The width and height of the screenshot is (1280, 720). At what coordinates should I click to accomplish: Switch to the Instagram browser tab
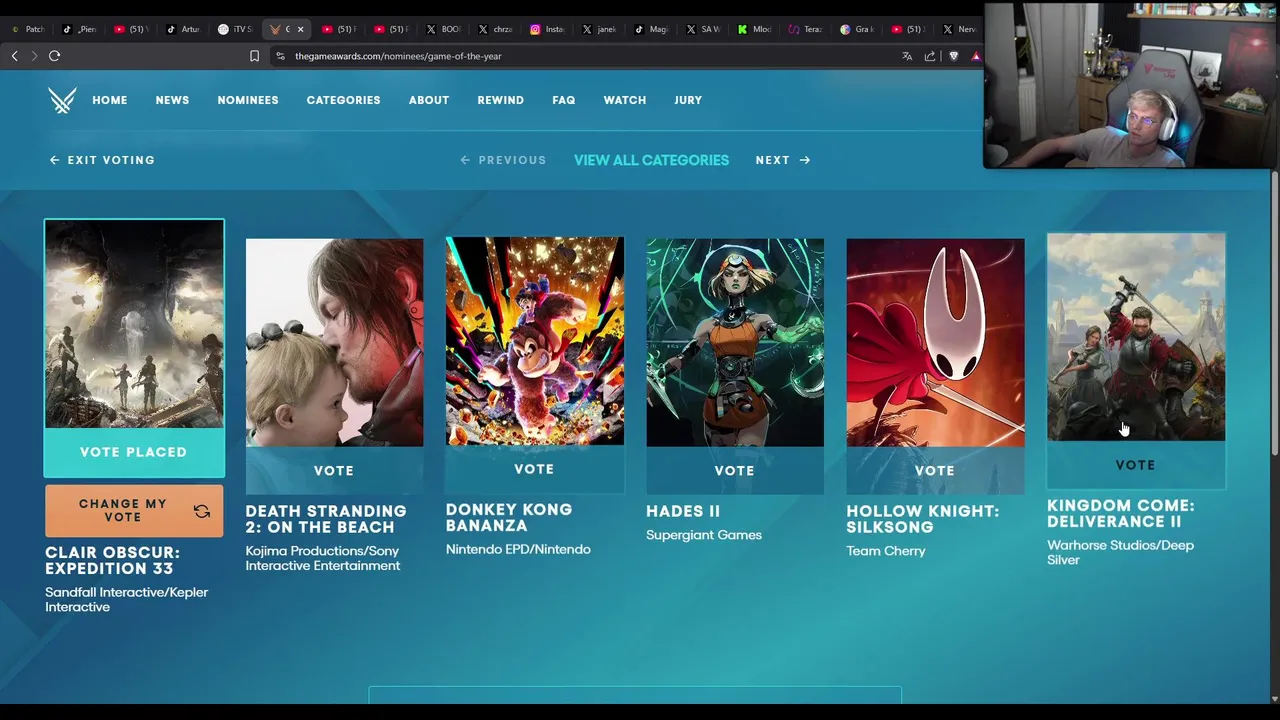point(548,29)
